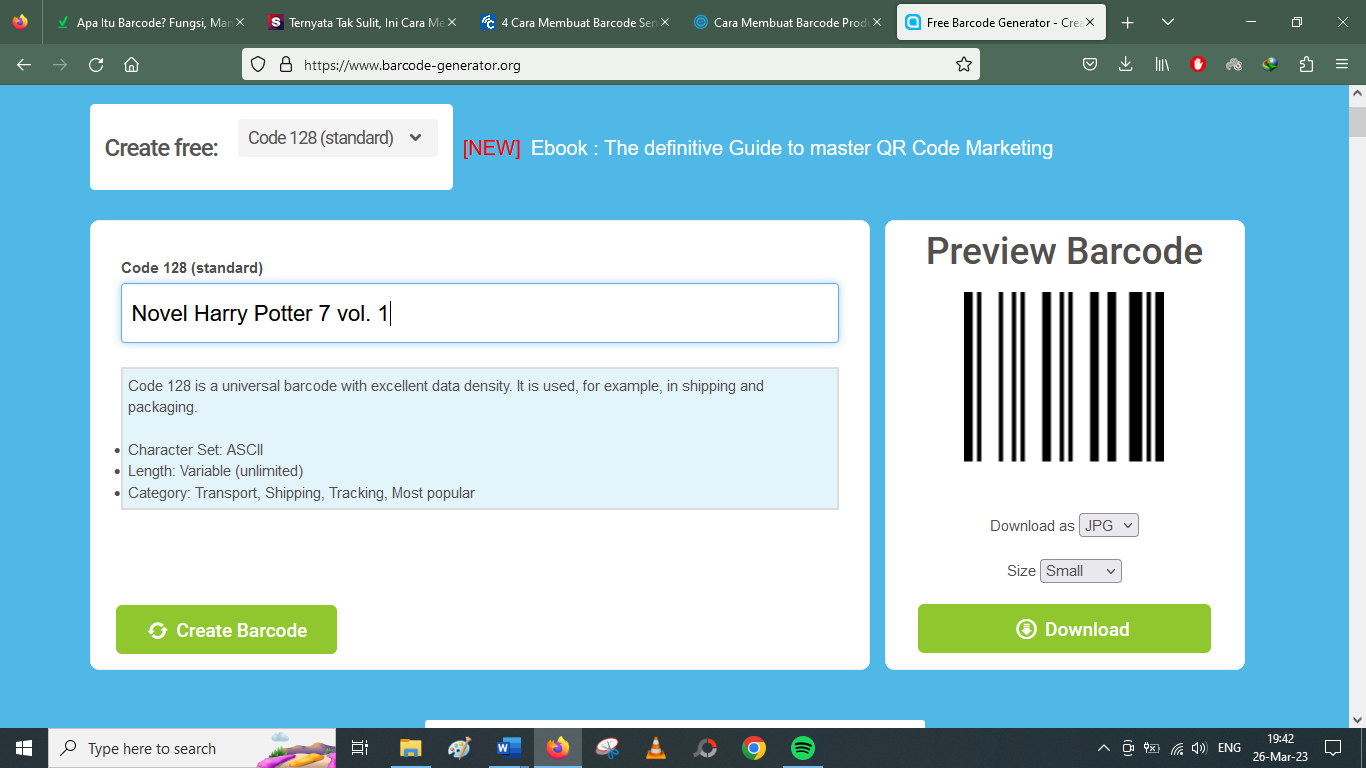Open Windows Task View

(360, 748)
